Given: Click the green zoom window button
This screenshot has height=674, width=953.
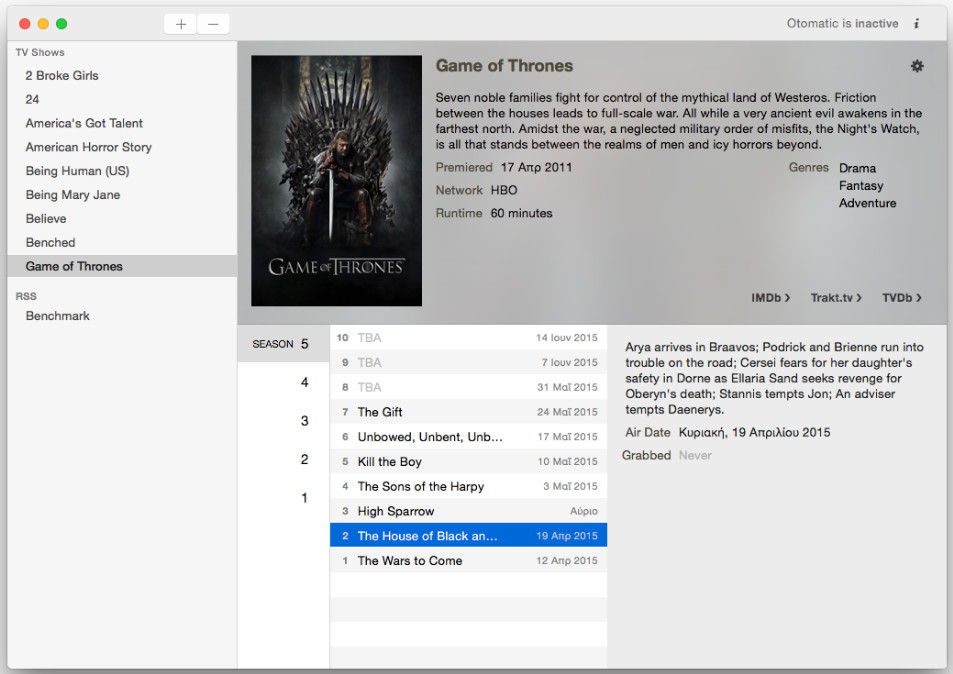Looking at the screenshot, I should [x=61, y=24].
